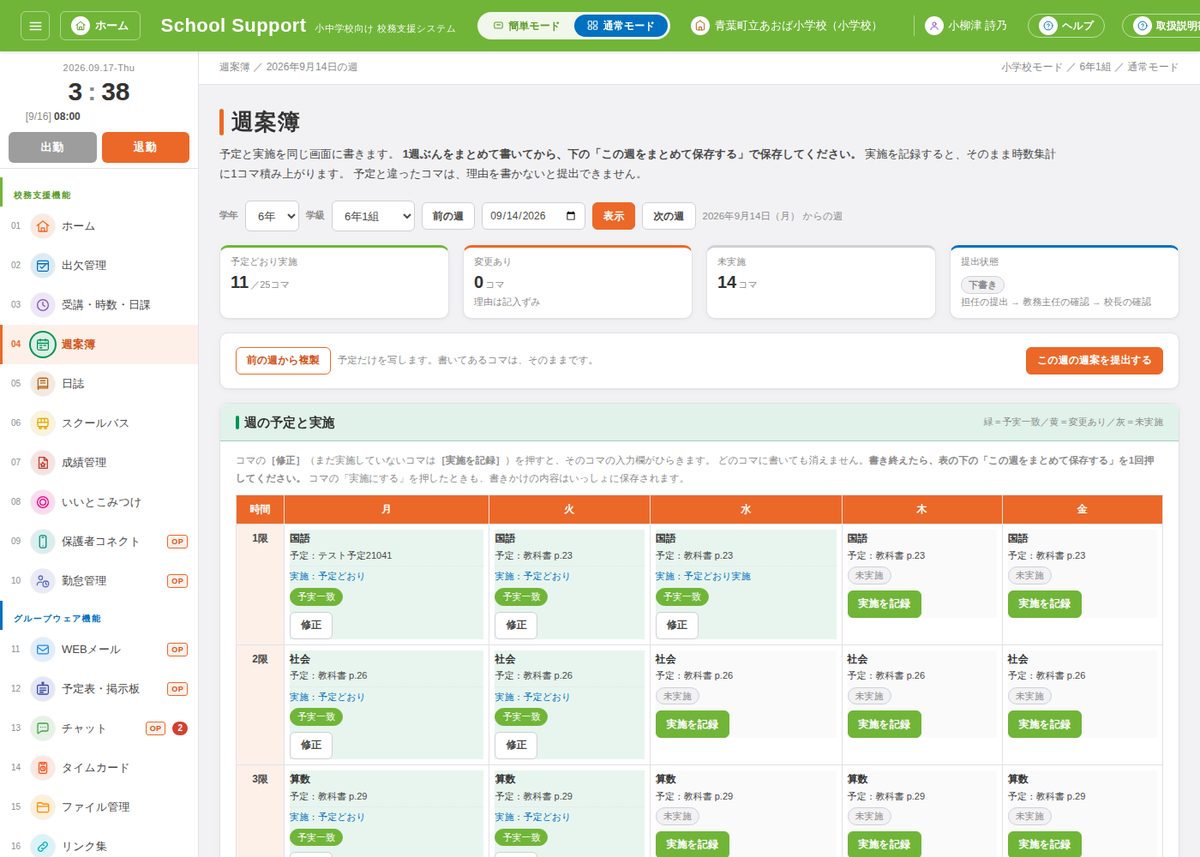This screenshot has height=857, width=1200.
Task: Switch to 通常モード
Action: (621, 26)
